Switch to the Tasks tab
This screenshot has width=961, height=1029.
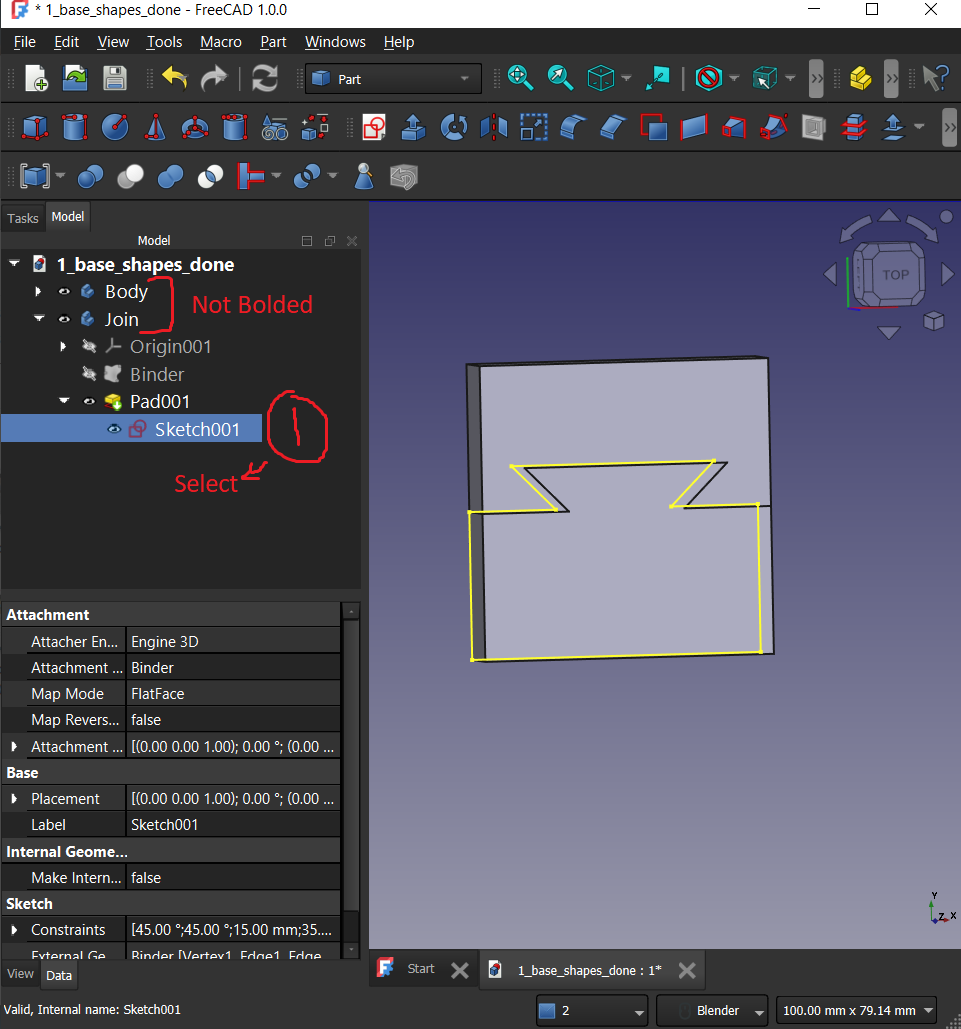[x=23, y=218]
